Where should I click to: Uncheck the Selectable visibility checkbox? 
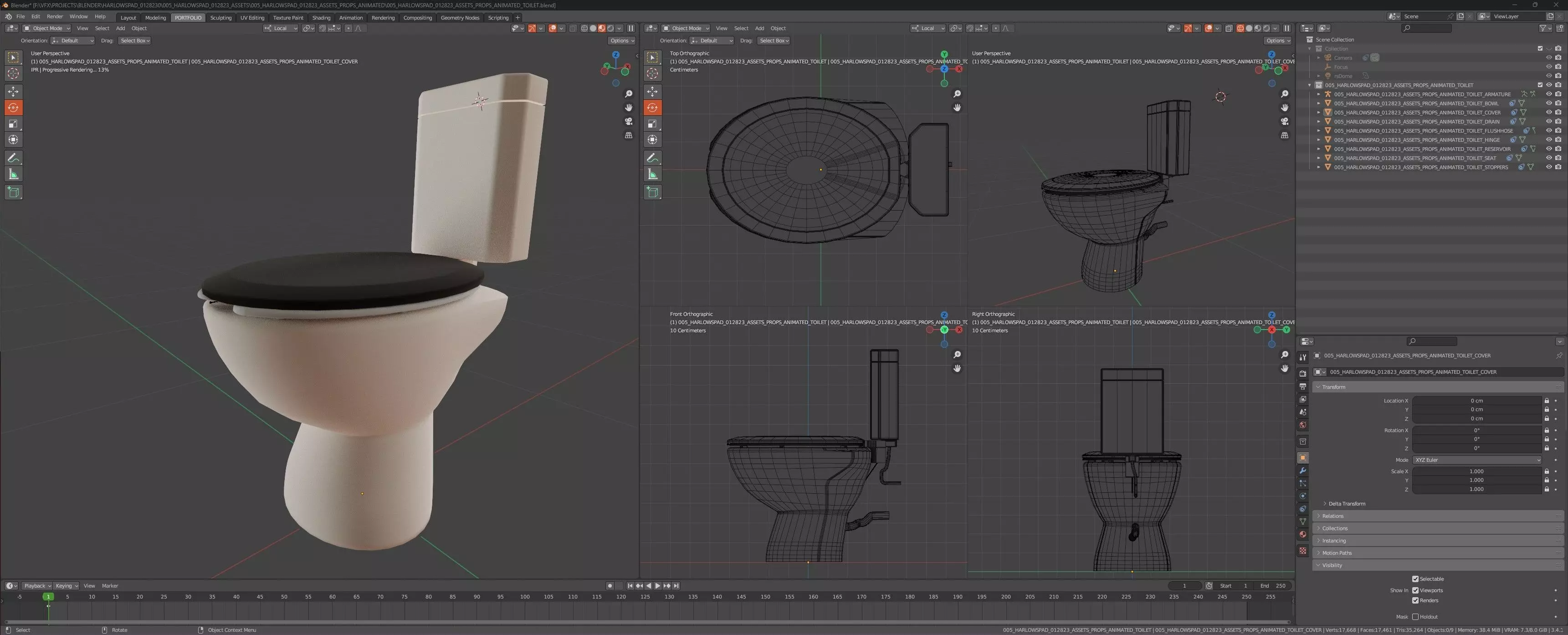click(x=1415, y=579)
